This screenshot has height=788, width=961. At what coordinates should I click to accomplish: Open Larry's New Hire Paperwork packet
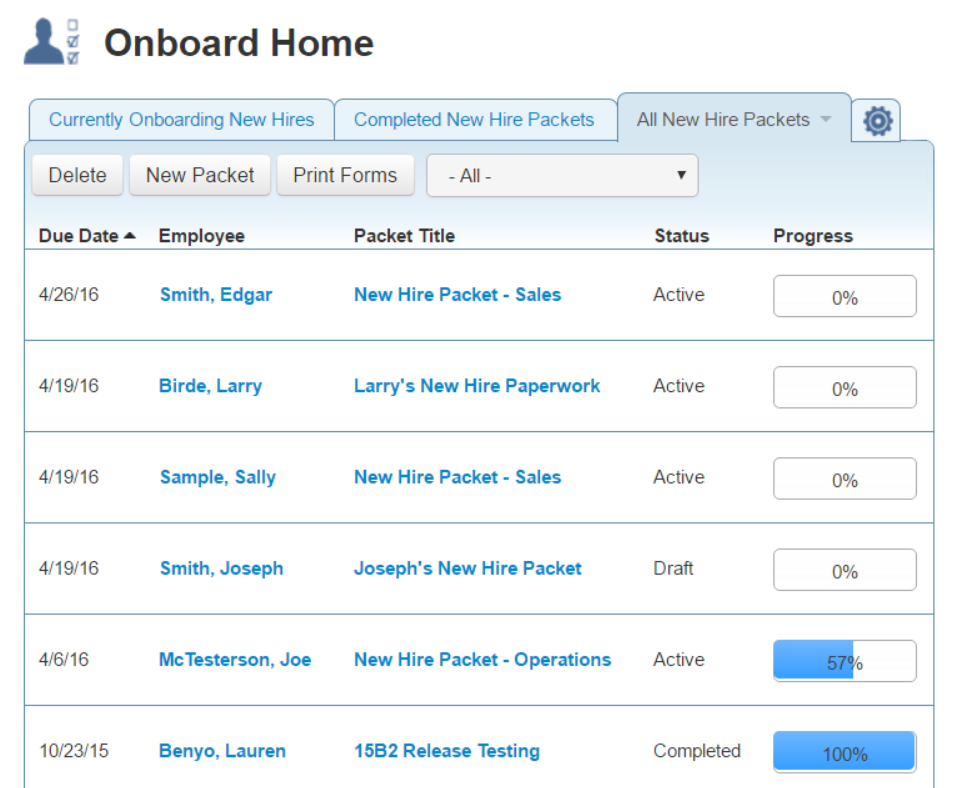click(477, 386)
